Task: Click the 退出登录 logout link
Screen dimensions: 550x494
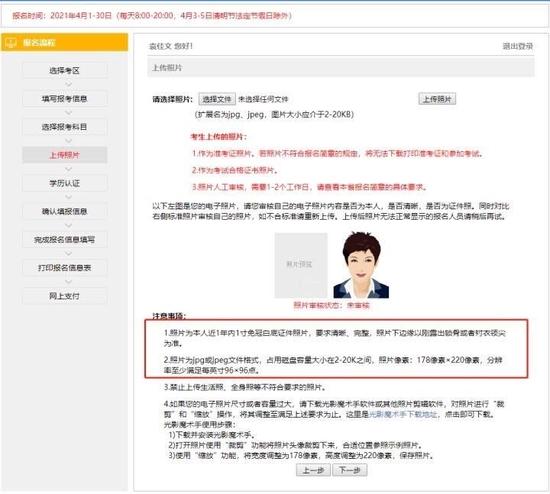Action: tap(518, 46)
